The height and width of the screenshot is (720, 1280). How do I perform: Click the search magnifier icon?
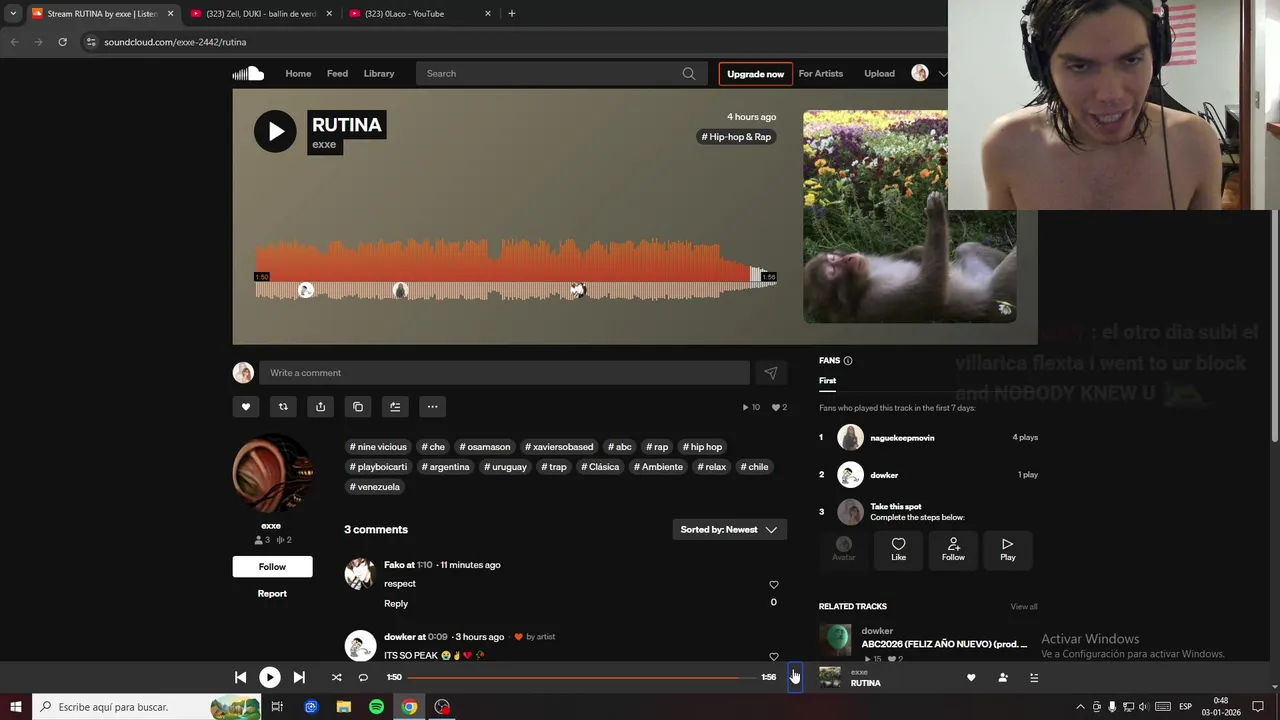pyautogui.click(x=689, y=73)
